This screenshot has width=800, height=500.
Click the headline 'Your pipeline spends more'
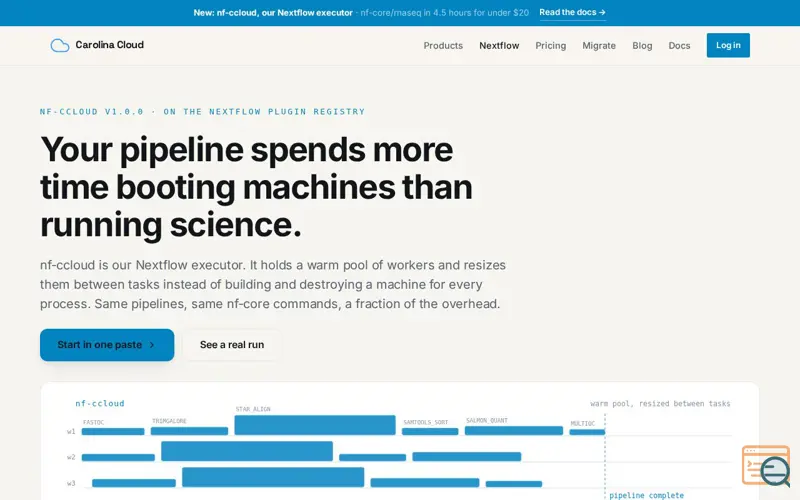point(246,149)
